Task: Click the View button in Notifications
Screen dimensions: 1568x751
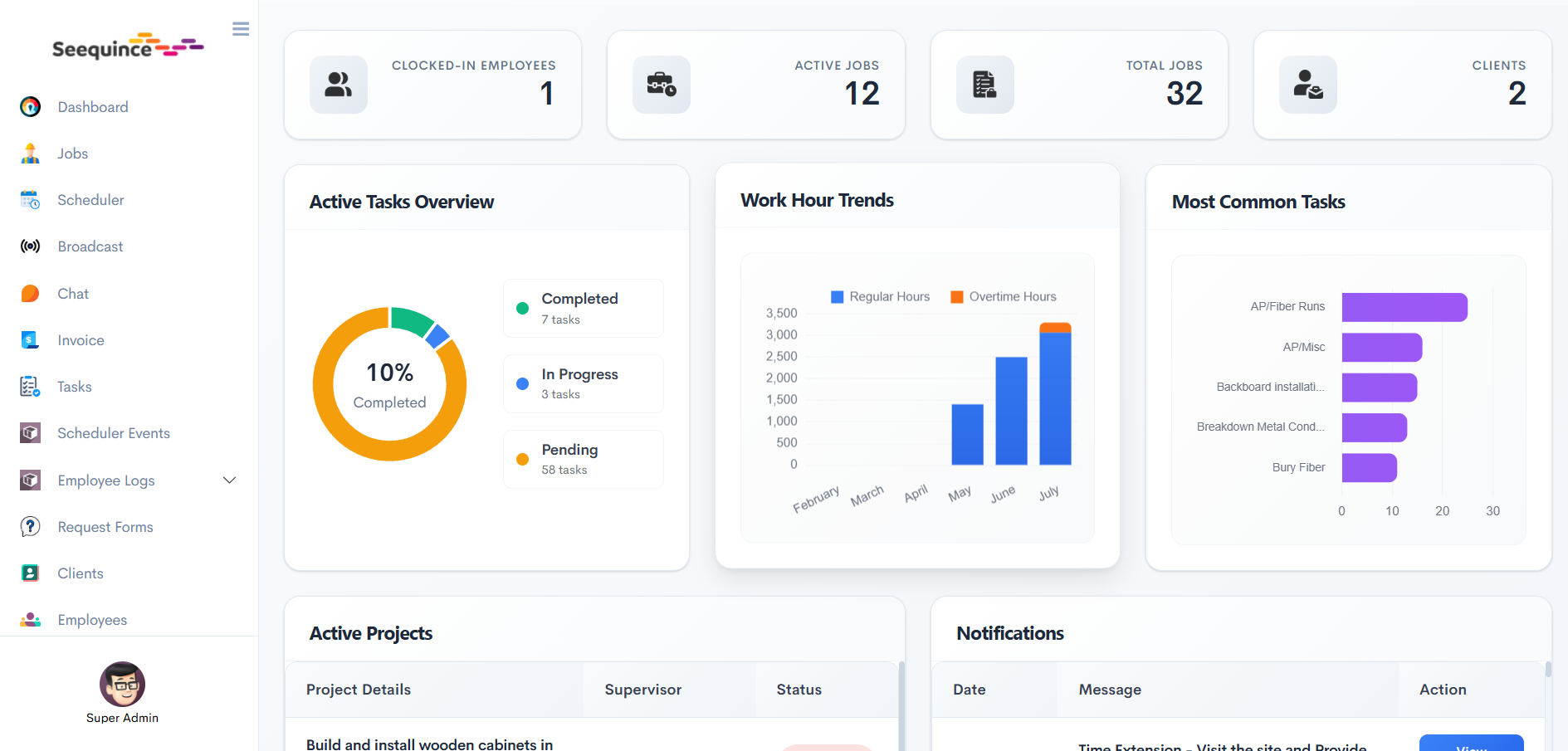Action: click(1471, 745)
